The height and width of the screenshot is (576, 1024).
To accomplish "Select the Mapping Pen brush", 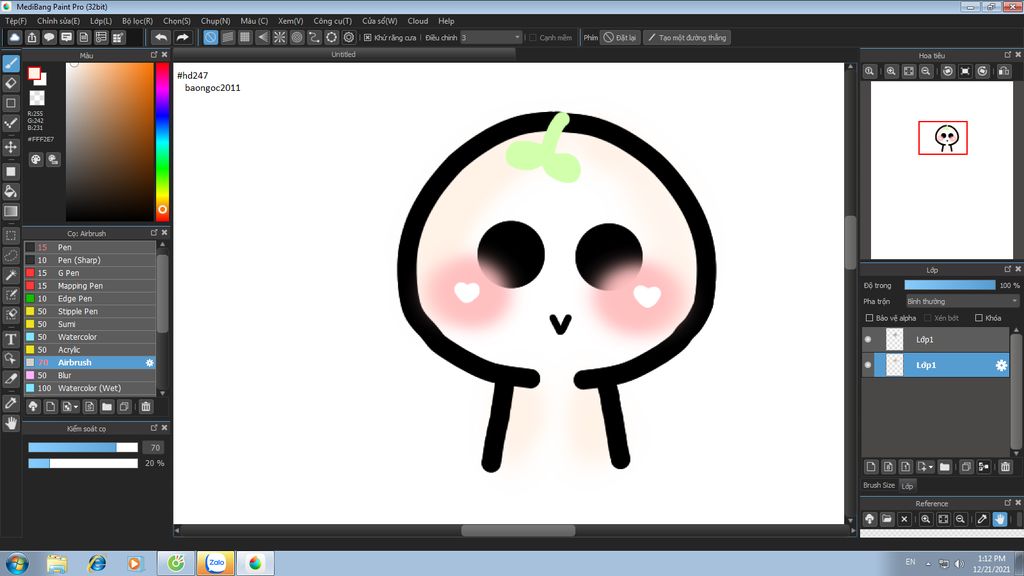I will (90, 285).
